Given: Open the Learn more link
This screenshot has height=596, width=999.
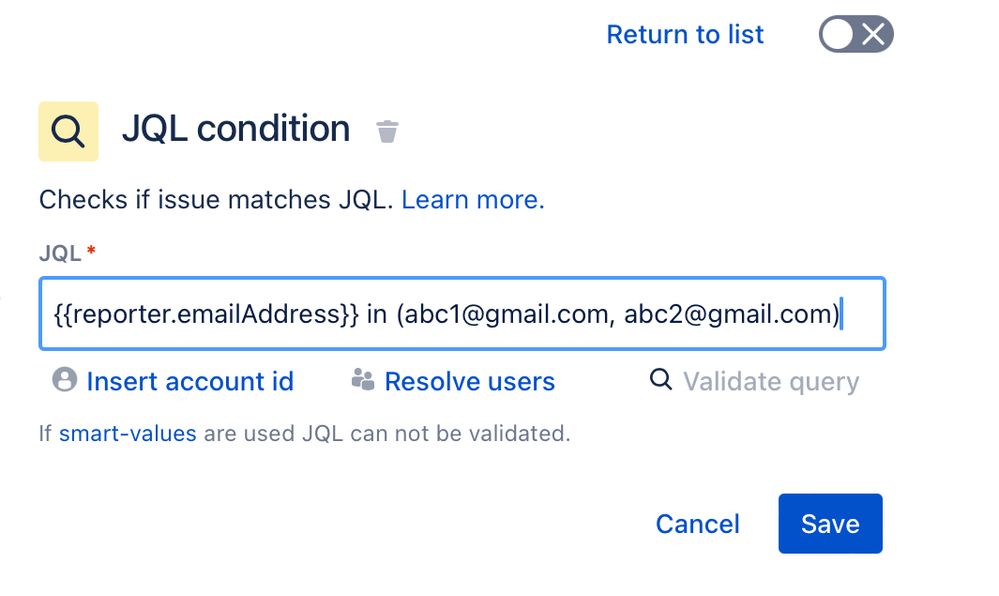Looking at the screenshot, I should 473,200.
